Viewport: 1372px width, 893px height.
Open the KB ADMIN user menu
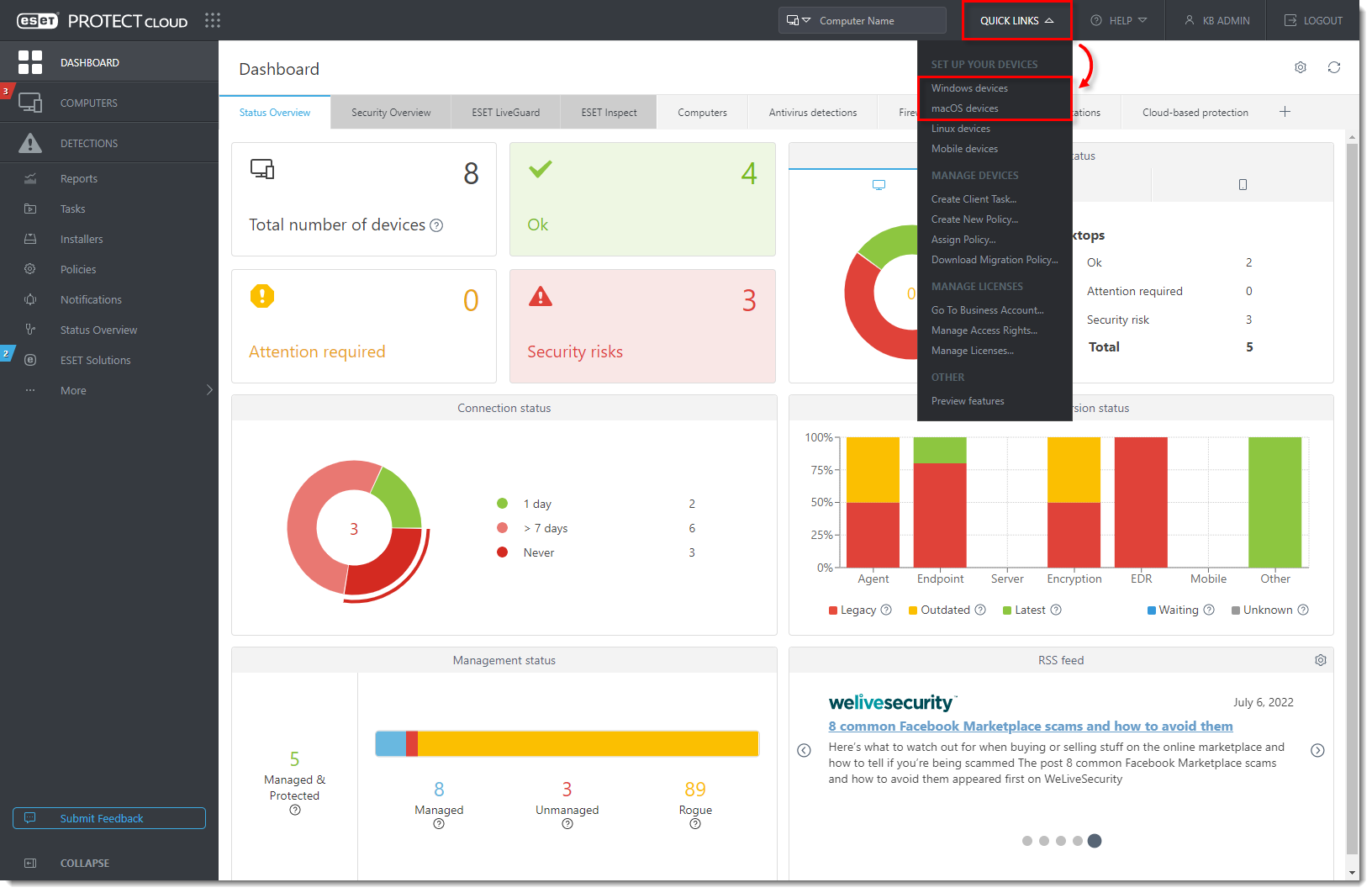1217,20
